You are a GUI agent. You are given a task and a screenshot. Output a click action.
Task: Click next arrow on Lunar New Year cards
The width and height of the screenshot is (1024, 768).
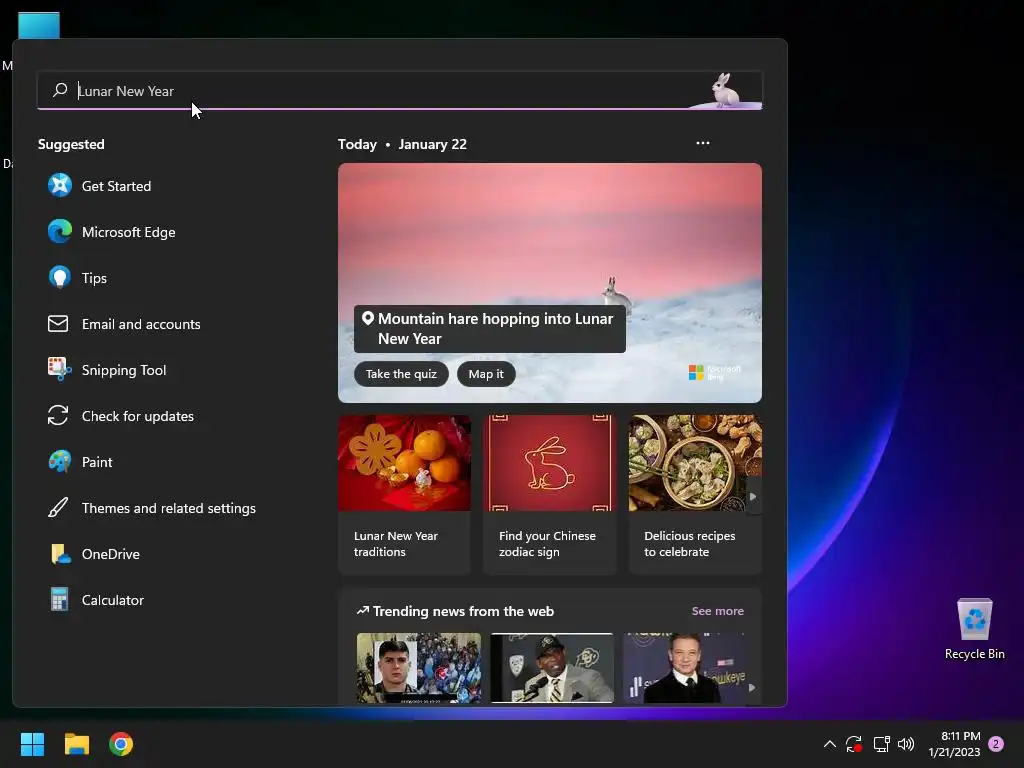point(753,497)
